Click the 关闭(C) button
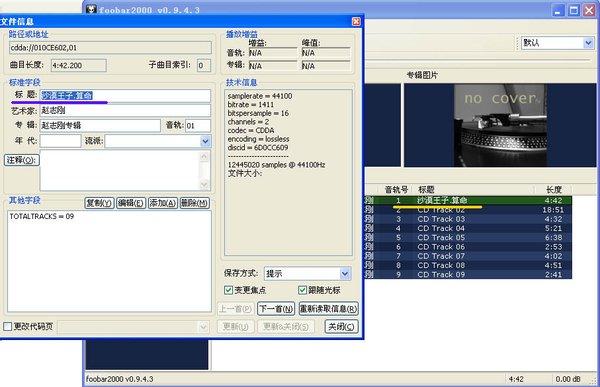600x387 pixels. (341, 327)
